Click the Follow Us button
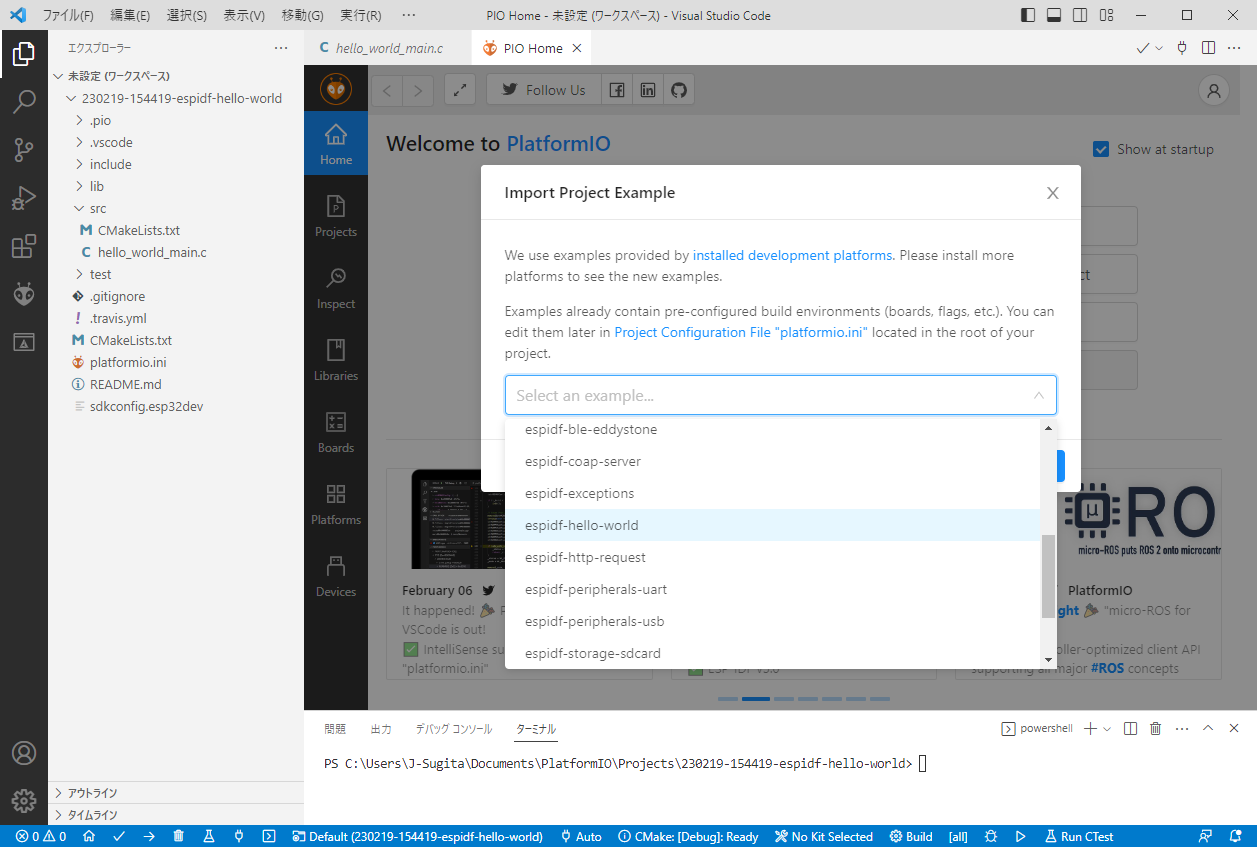The height and width of the screenshot is (847, 1257). 544,90
